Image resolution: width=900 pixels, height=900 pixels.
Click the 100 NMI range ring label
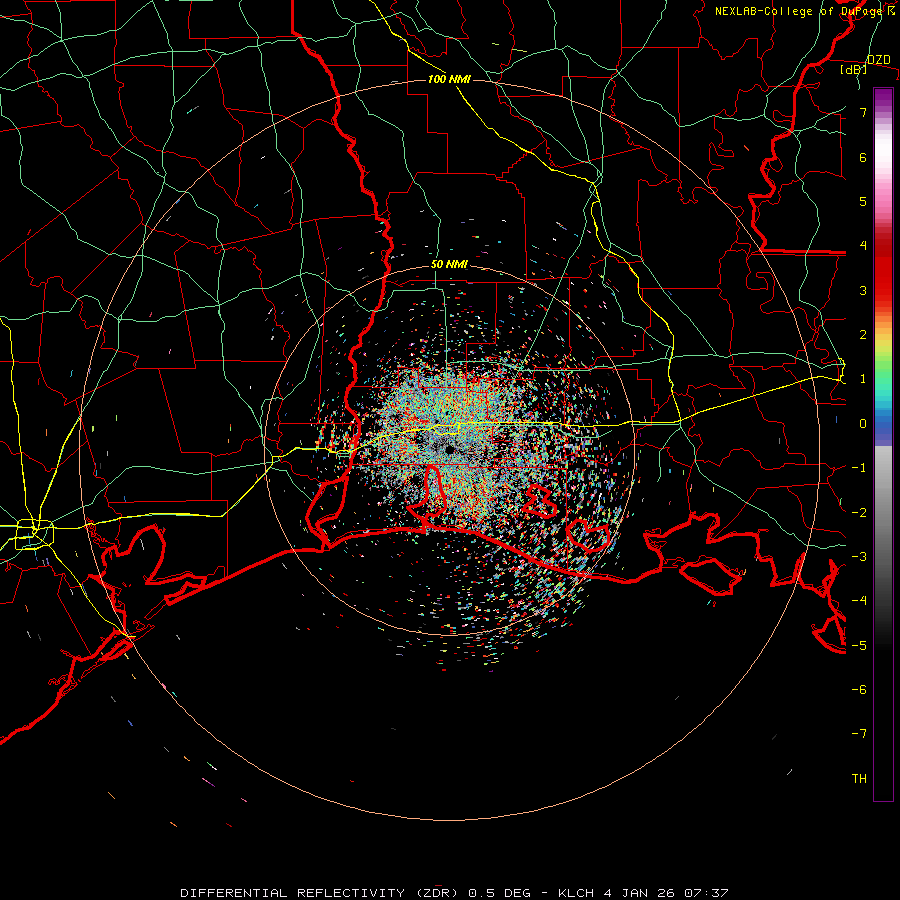click(x=449, y=79)
